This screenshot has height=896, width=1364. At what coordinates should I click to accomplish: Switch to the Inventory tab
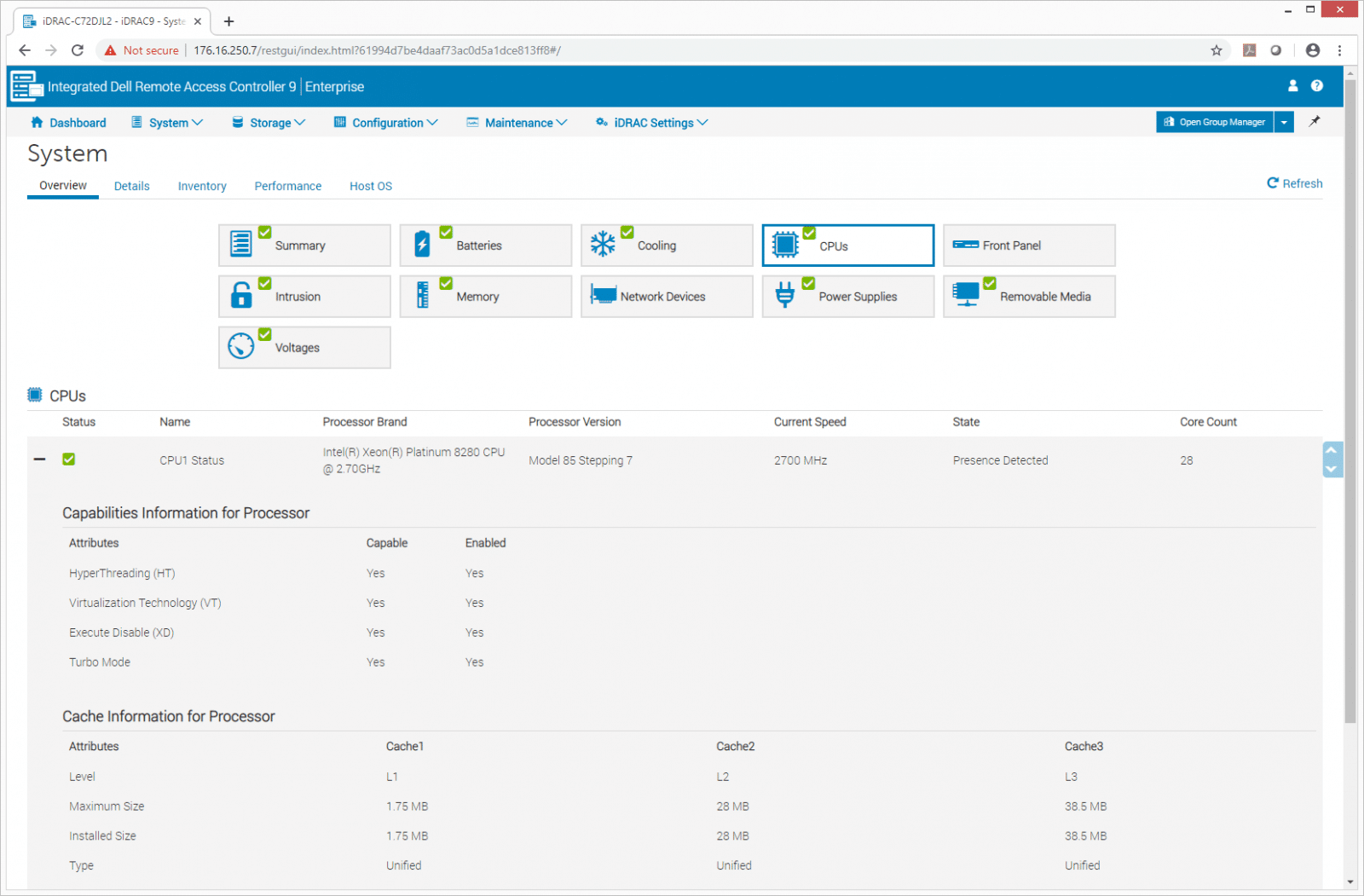(x=202, y=186)
